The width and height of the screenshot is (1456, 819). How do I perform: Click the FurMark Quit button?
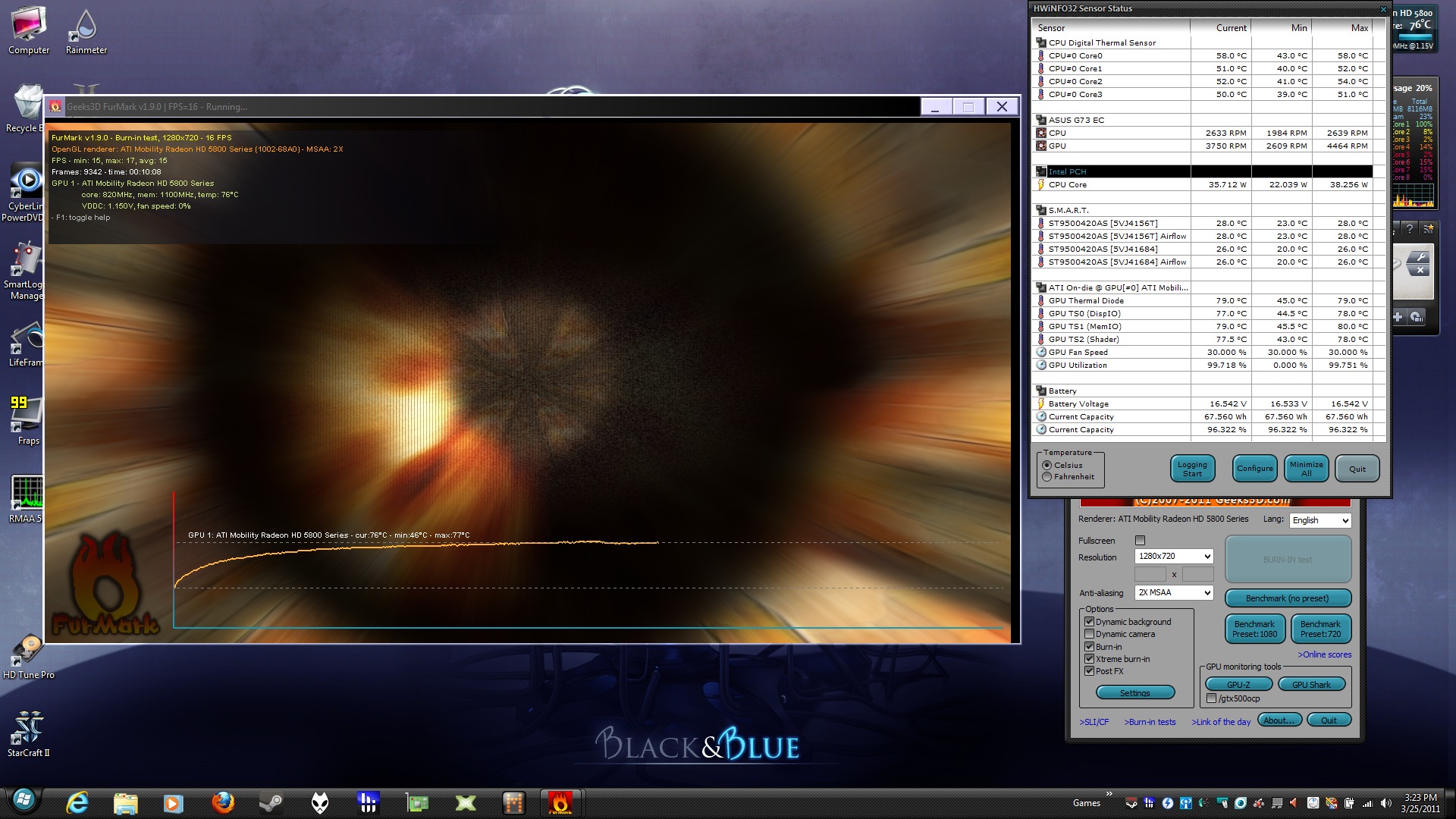[x=1329, y=720]
